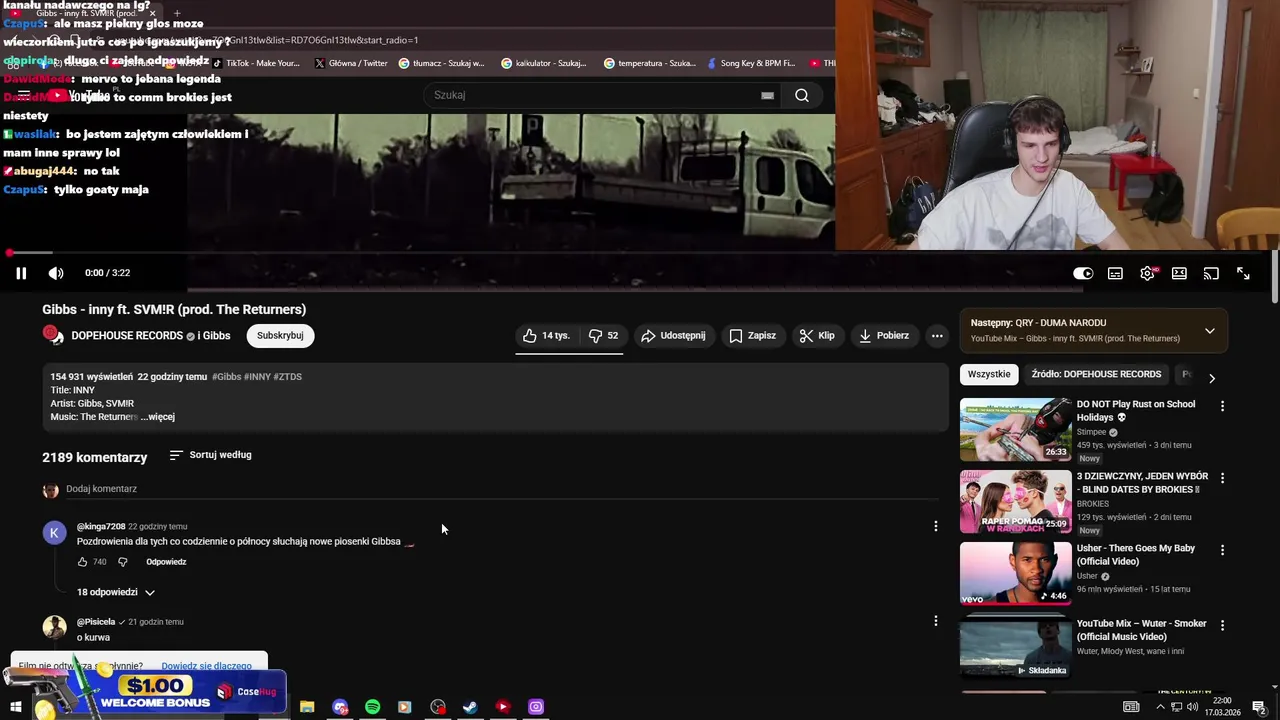This screenshot has width=1280, height=720.
Task: Open File Explorer from taskbar
Action: (307, 707)
